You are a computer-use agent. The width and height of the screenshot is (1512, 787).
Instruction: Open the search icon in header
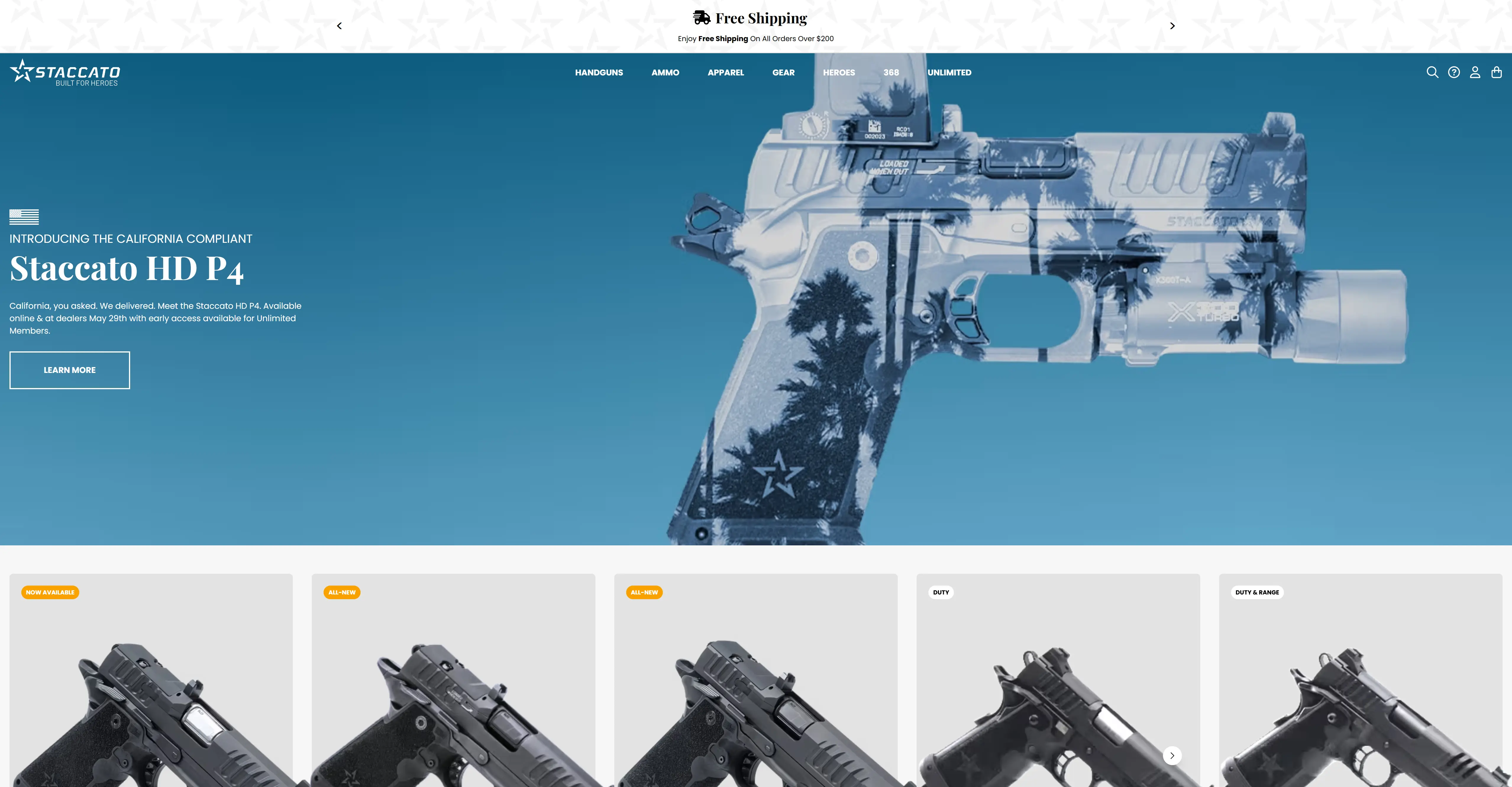tap(1432, 72)
